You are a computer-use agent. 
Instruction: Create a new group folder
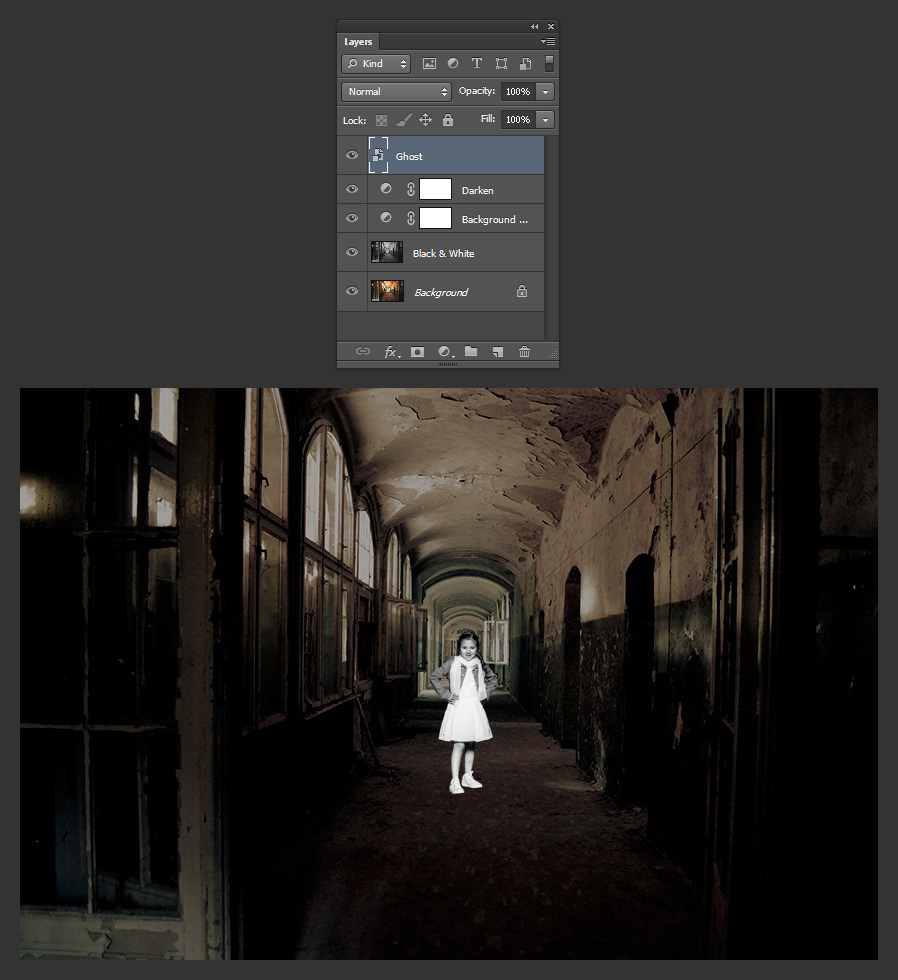coord(471,351)
